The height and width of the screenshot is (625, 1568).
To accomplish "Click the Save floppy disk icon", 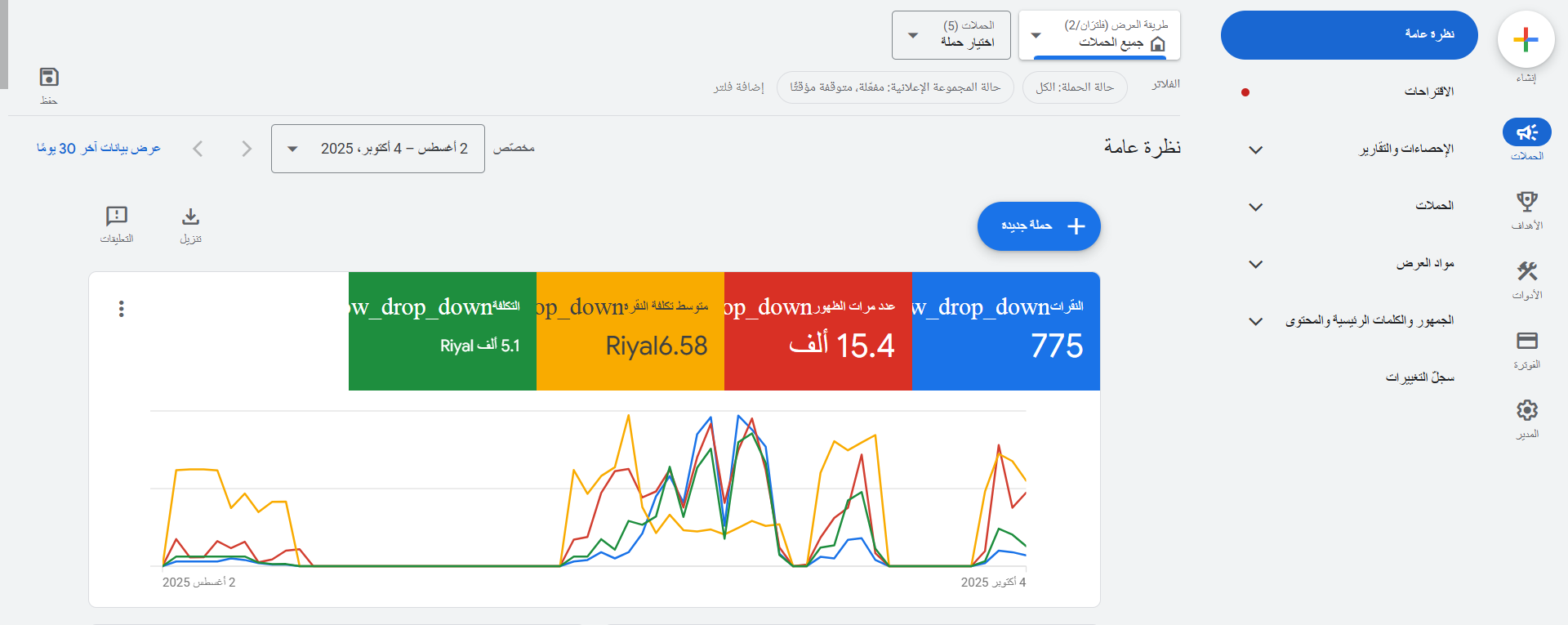I will (x=49, y=78).
